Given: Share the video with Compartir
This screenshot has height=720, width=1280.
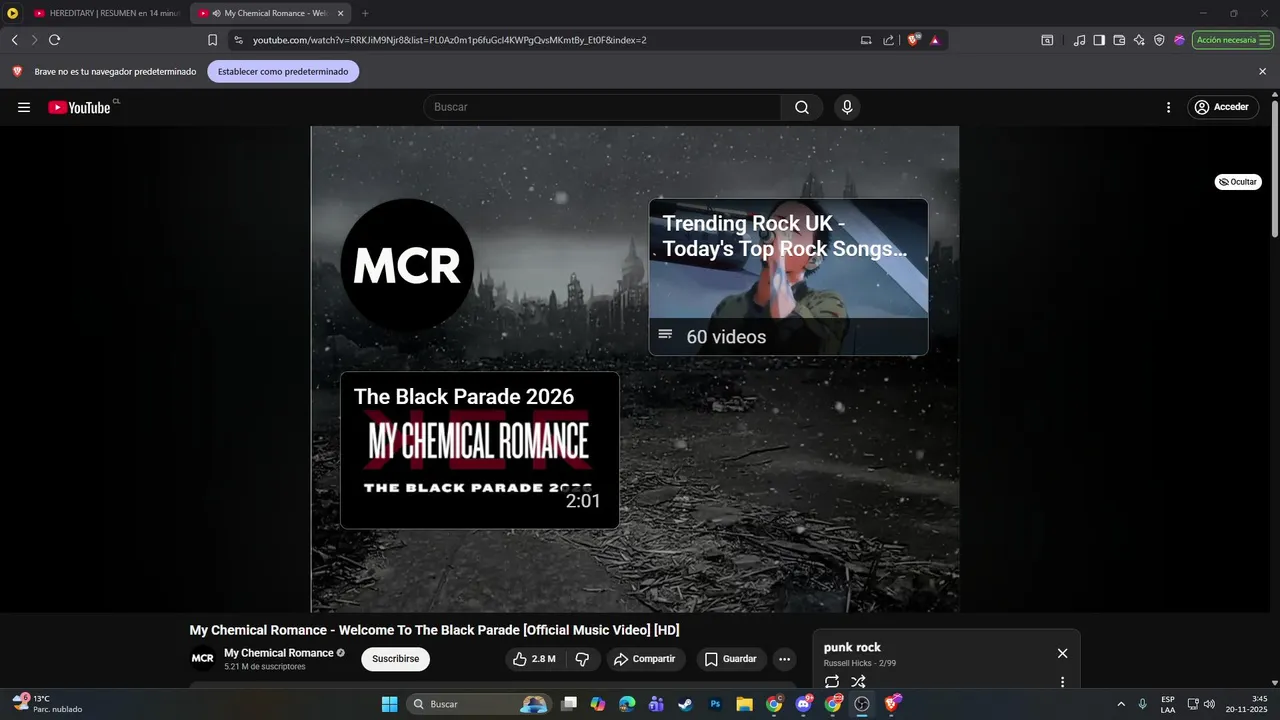Looking at the screenshot, I should pyautogui.click(x=644, y=659).
